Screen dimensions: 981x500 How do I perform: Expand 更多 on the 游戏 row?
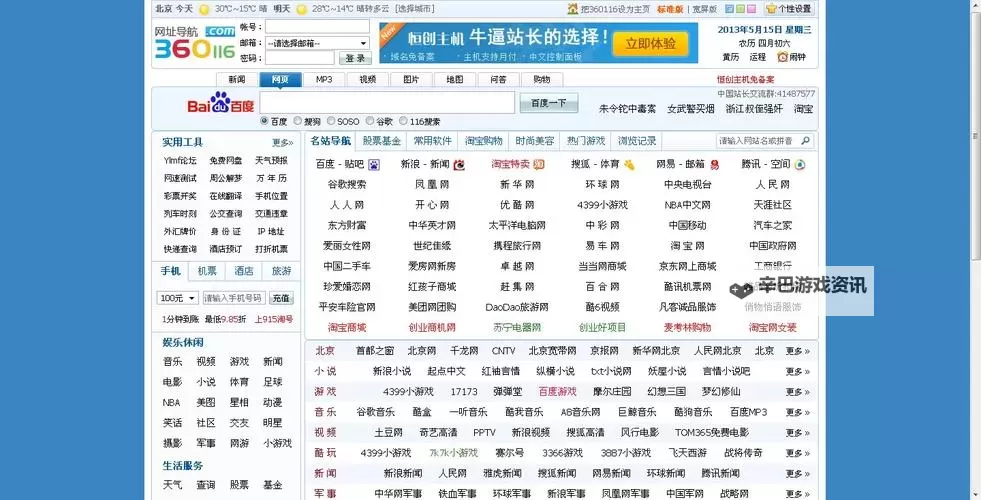point(798,392)
